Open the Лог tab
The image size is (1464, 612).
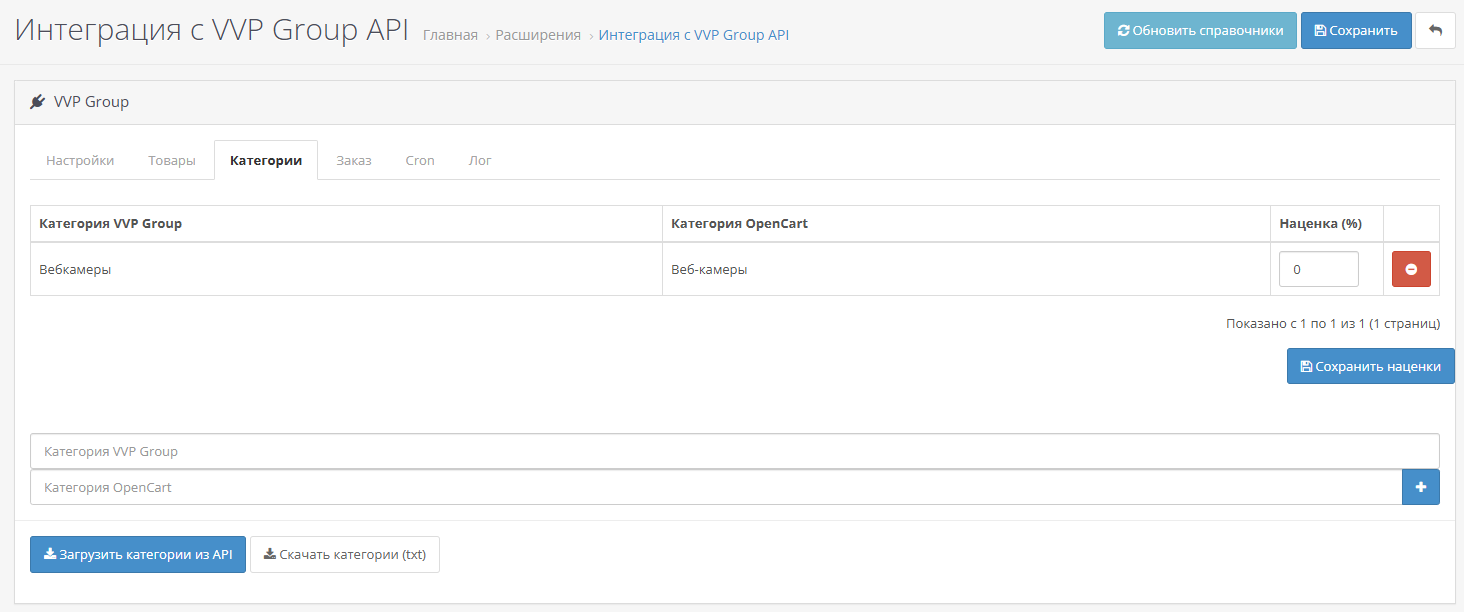click(x=480, y=160)
